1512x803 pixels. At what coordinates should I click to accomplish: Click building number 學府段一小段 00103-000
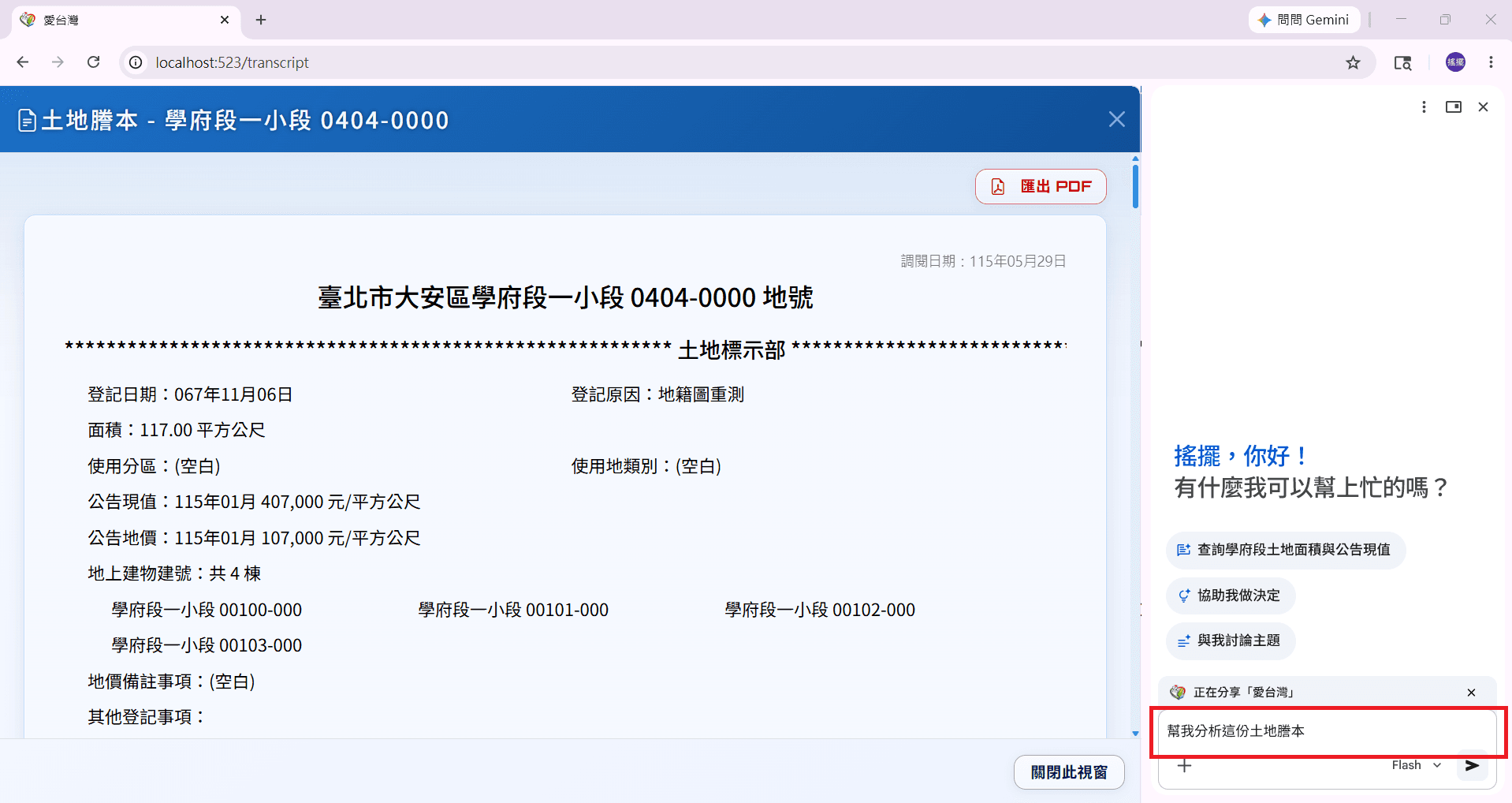(x=207, y=645)
